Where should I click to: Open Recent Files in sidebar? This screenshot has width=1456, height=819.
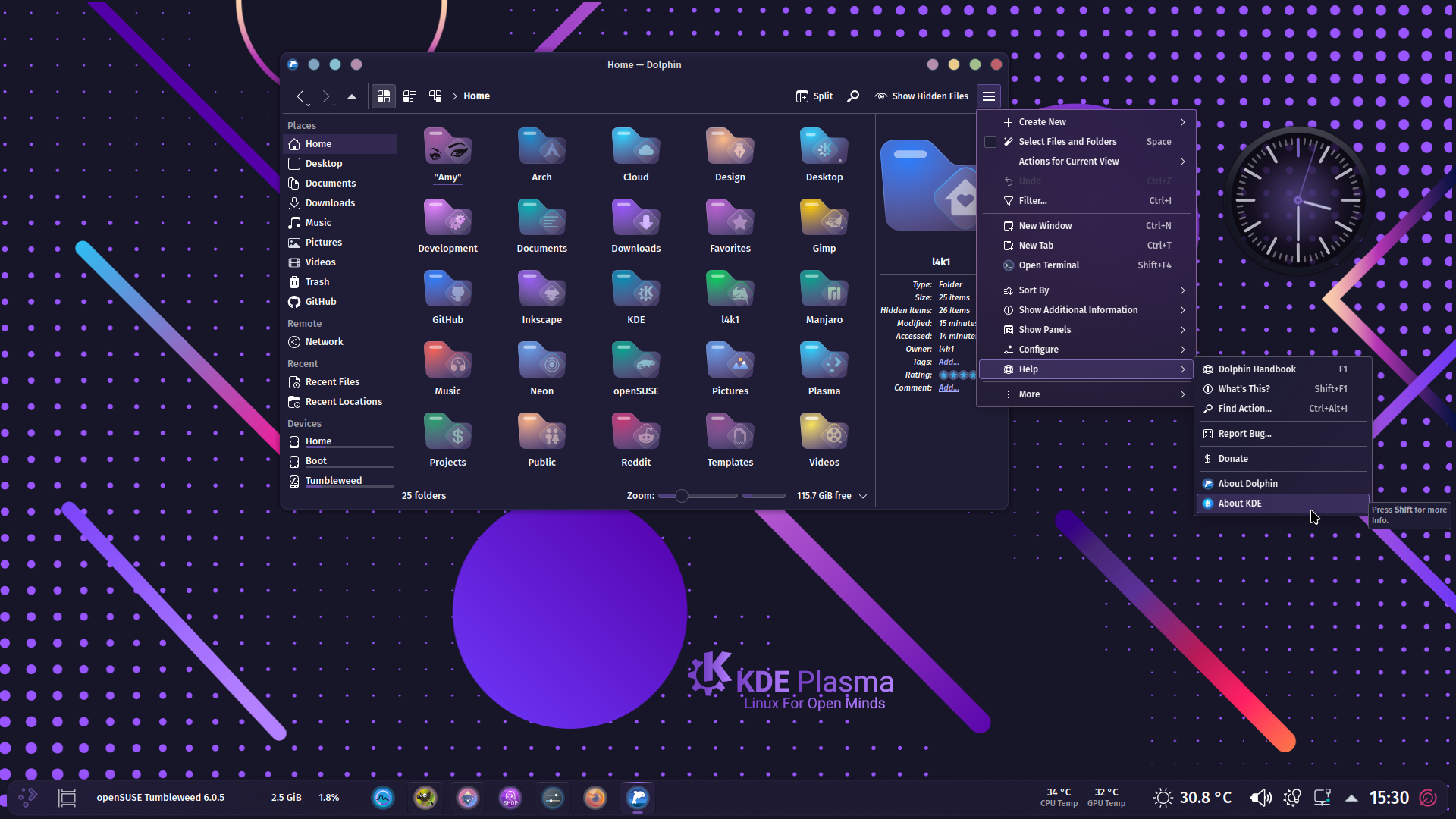point(340,382)
